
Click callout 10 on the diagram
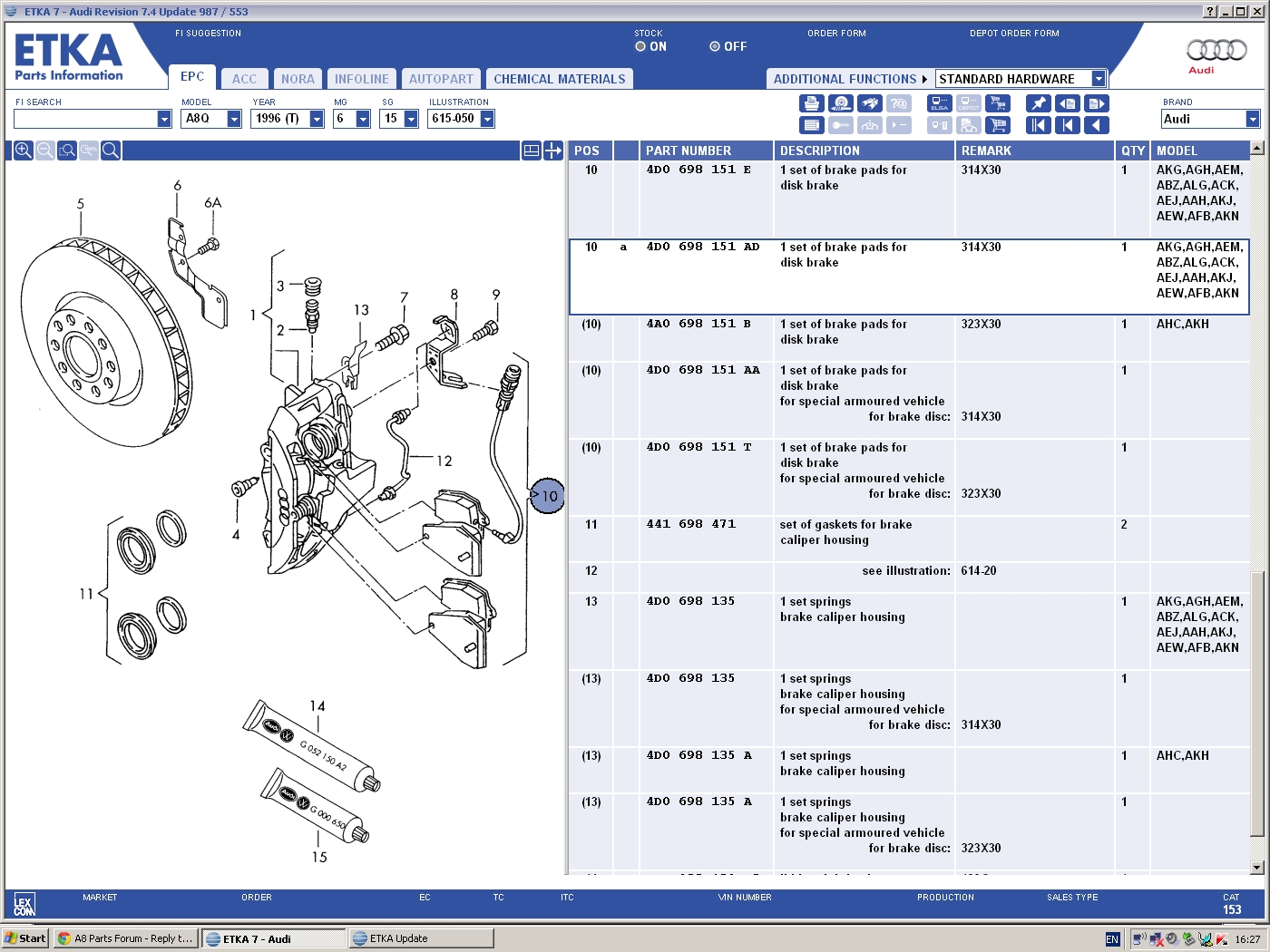(x=548, y=496)
